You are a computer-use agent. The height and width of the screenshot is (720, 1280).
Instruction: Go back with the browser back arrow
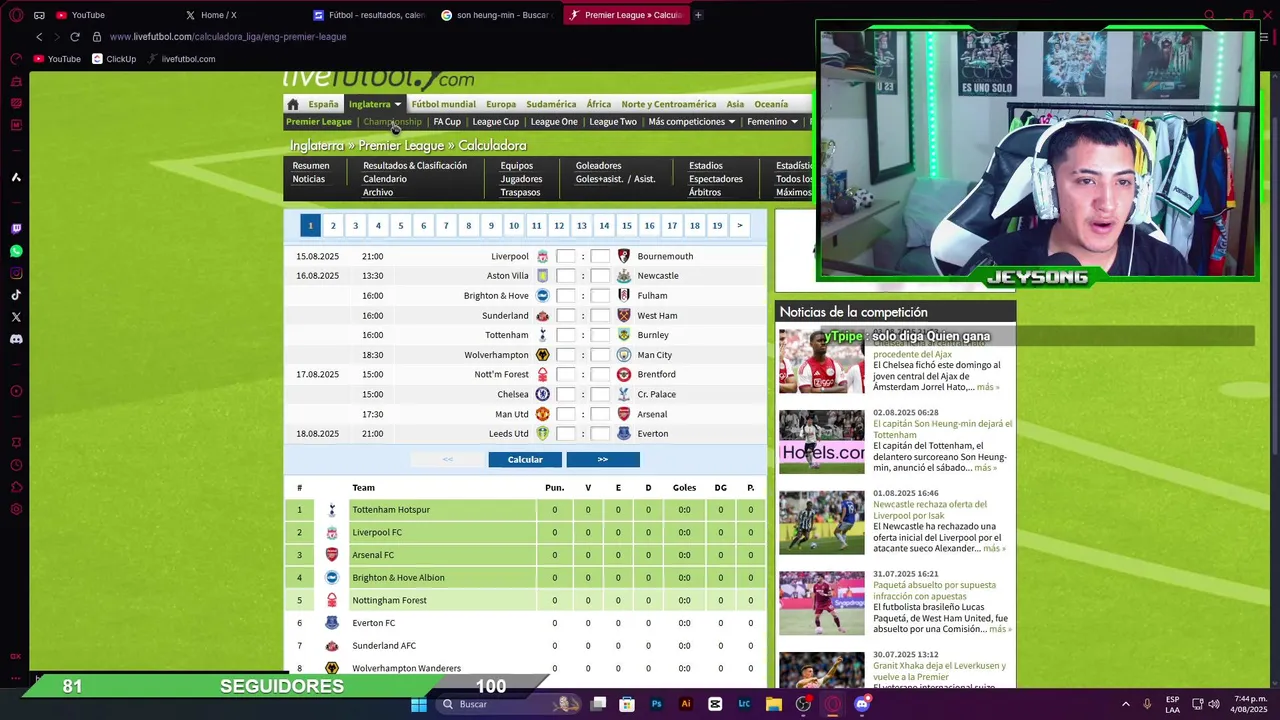[39, 37]
